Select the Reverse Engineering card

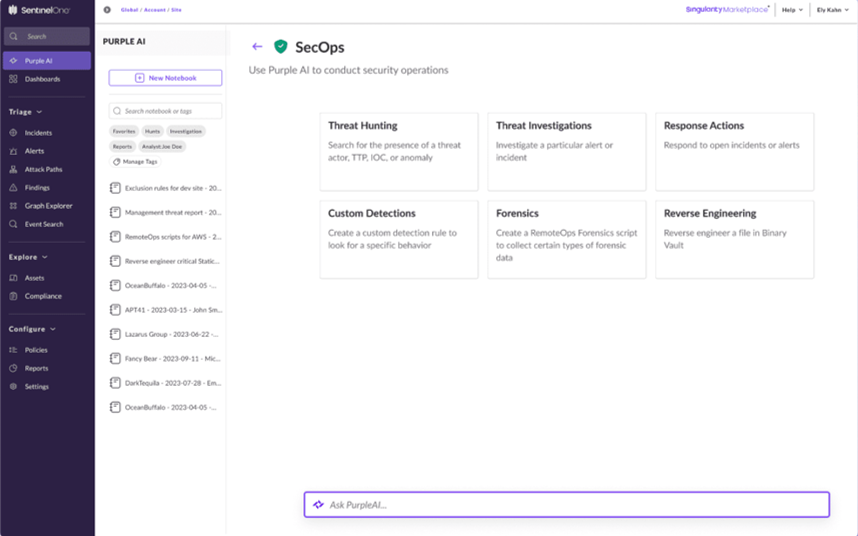pyautogui.click(x=734, y=240)
